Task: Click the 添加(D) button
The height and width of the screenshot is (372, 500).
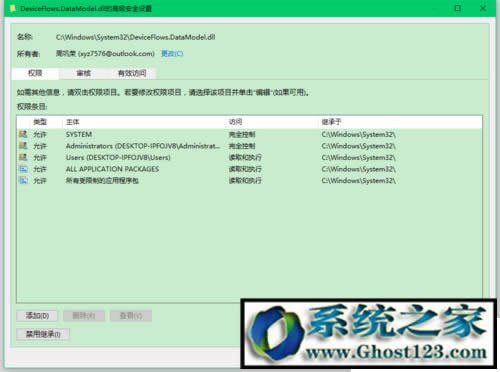Action: 37,316
